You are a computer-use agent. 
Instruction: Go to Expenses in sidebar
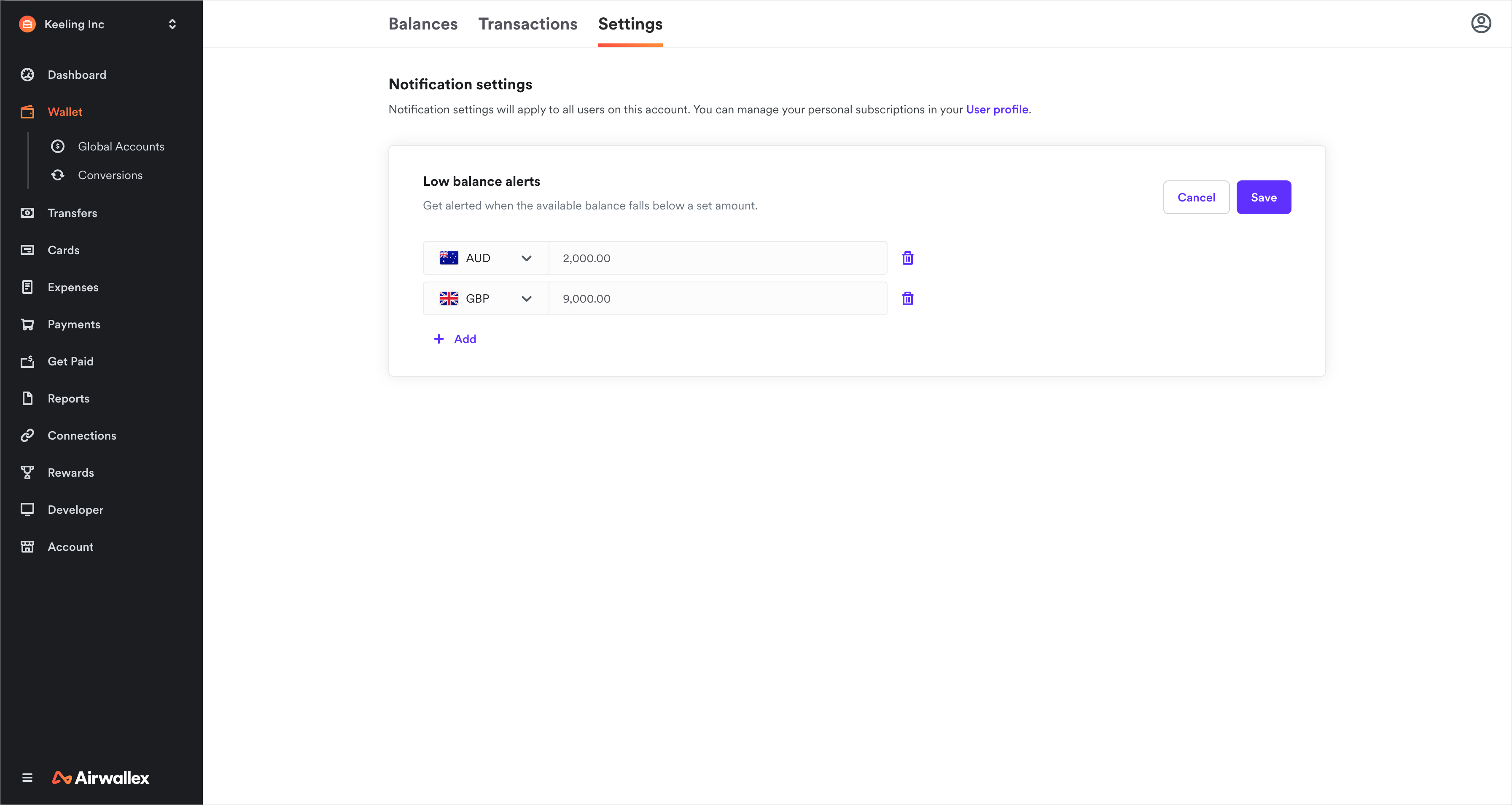click(x=73, y=287)
